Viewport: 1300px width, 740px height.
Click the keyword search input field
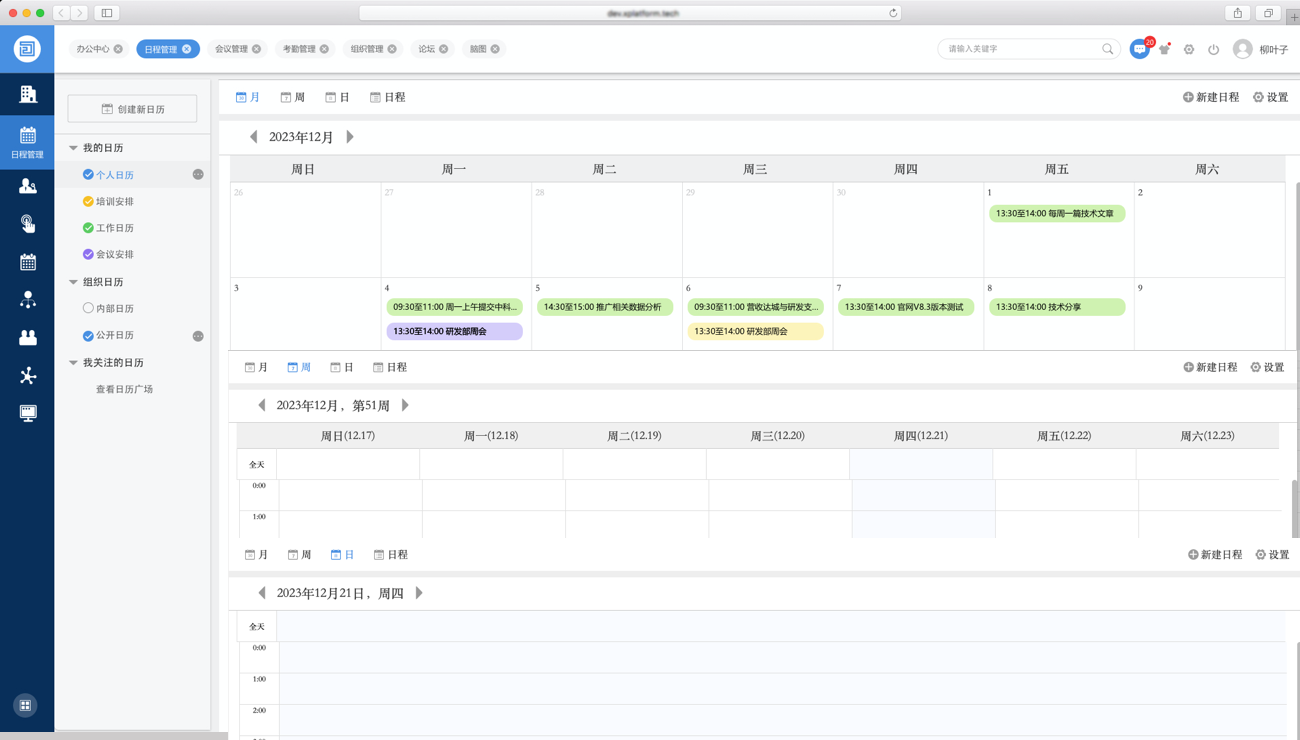[x=1020, y=49]
